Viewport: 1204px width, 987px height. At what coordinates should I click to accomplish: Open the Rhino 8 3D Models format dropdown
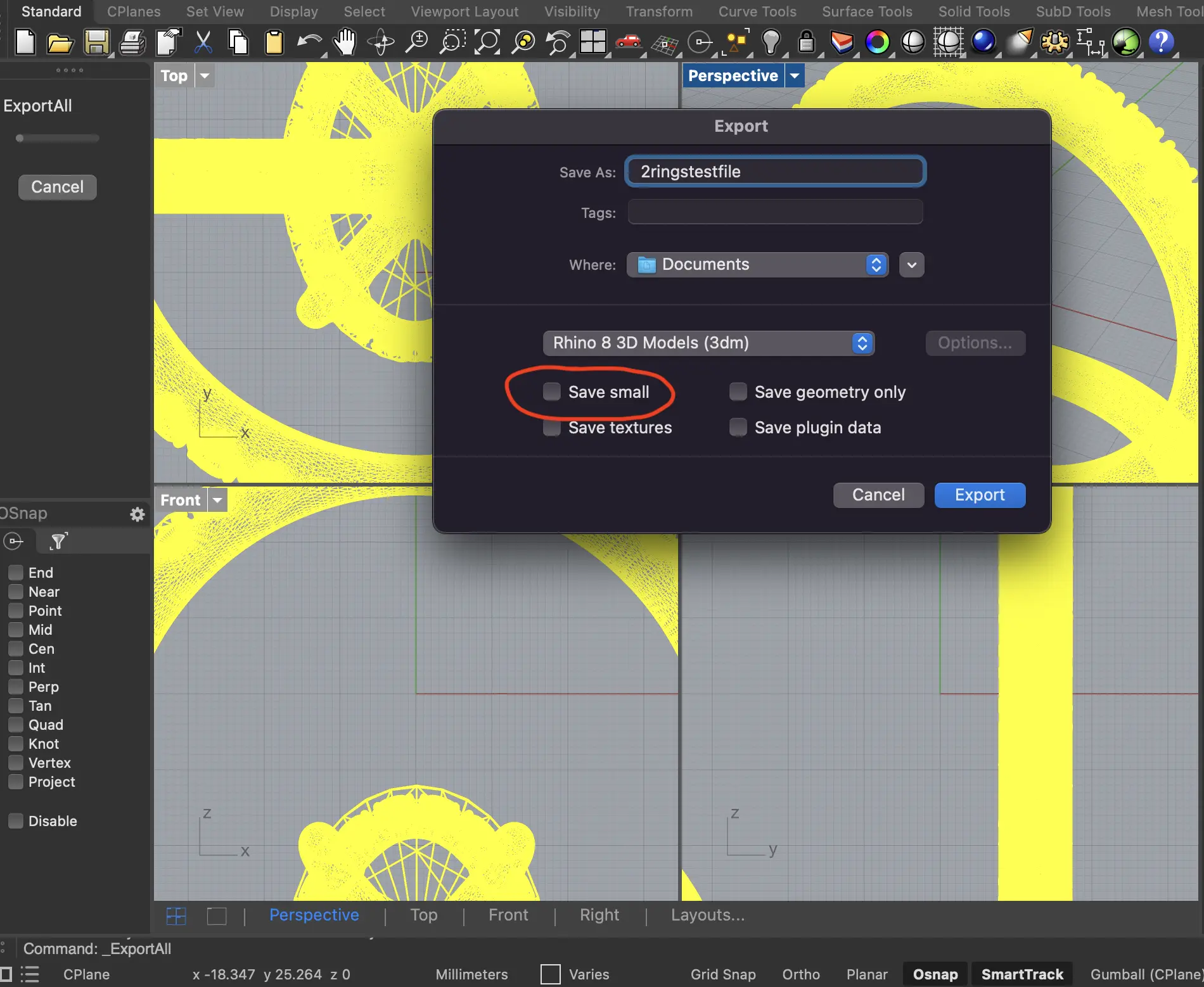point(708,343)
